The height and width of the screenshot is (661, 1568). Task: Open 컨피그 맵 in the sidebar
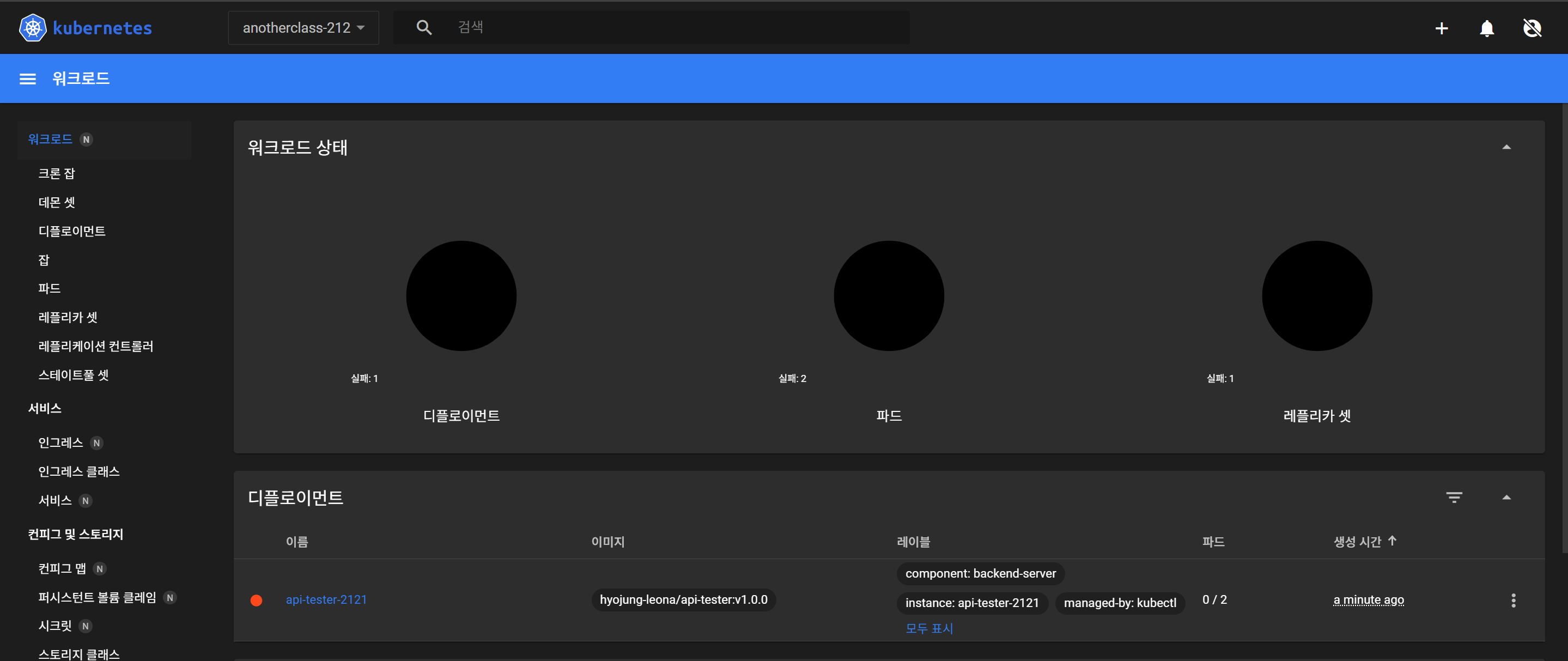click(x=62, y=568)
